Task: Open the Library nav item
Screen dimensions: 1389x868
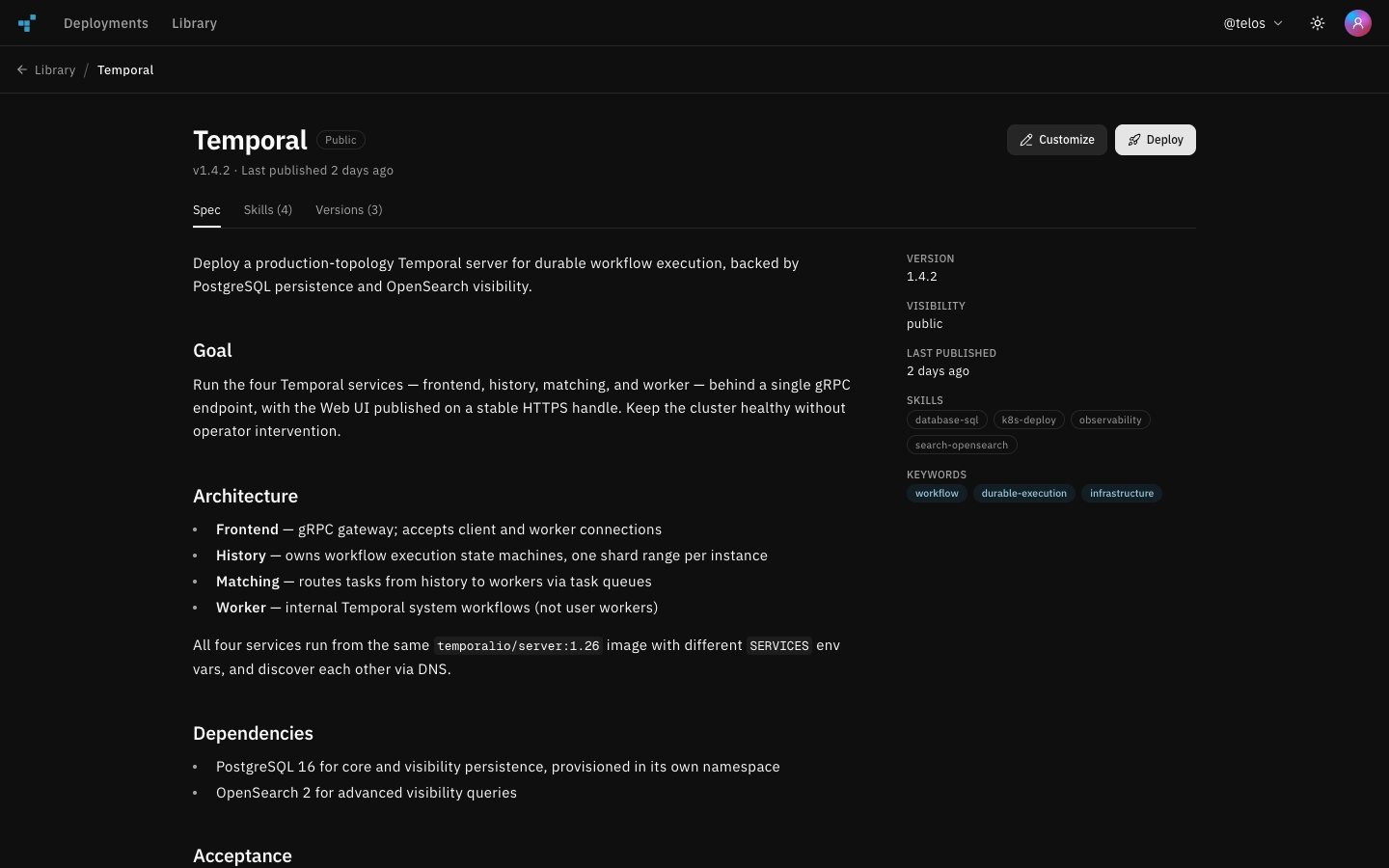Action: coord(194,23)
